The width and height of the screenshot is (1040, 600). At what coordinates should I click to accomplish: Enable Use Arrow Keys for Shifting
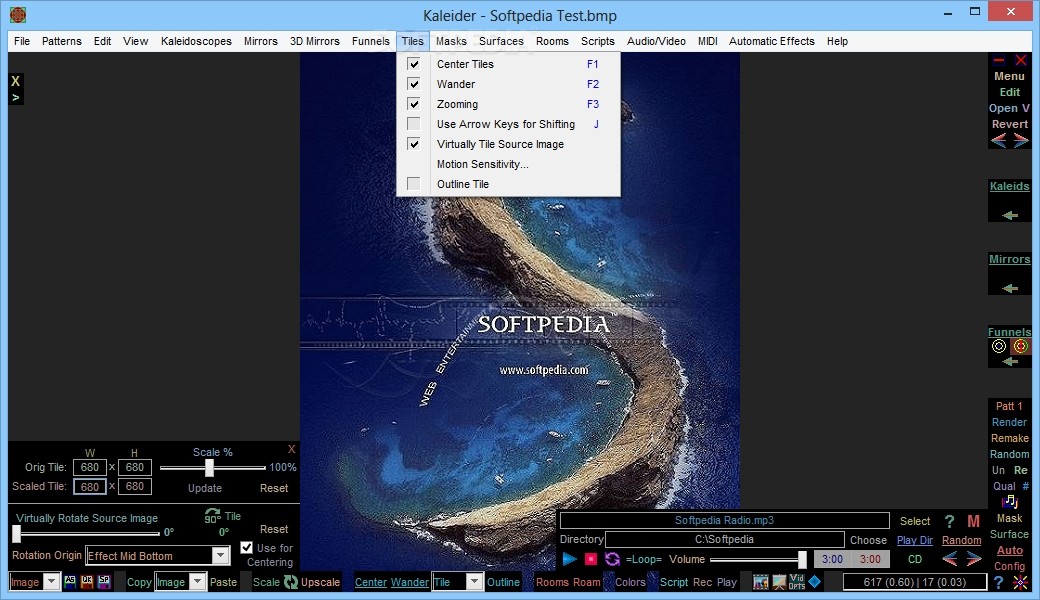(413, 124)
